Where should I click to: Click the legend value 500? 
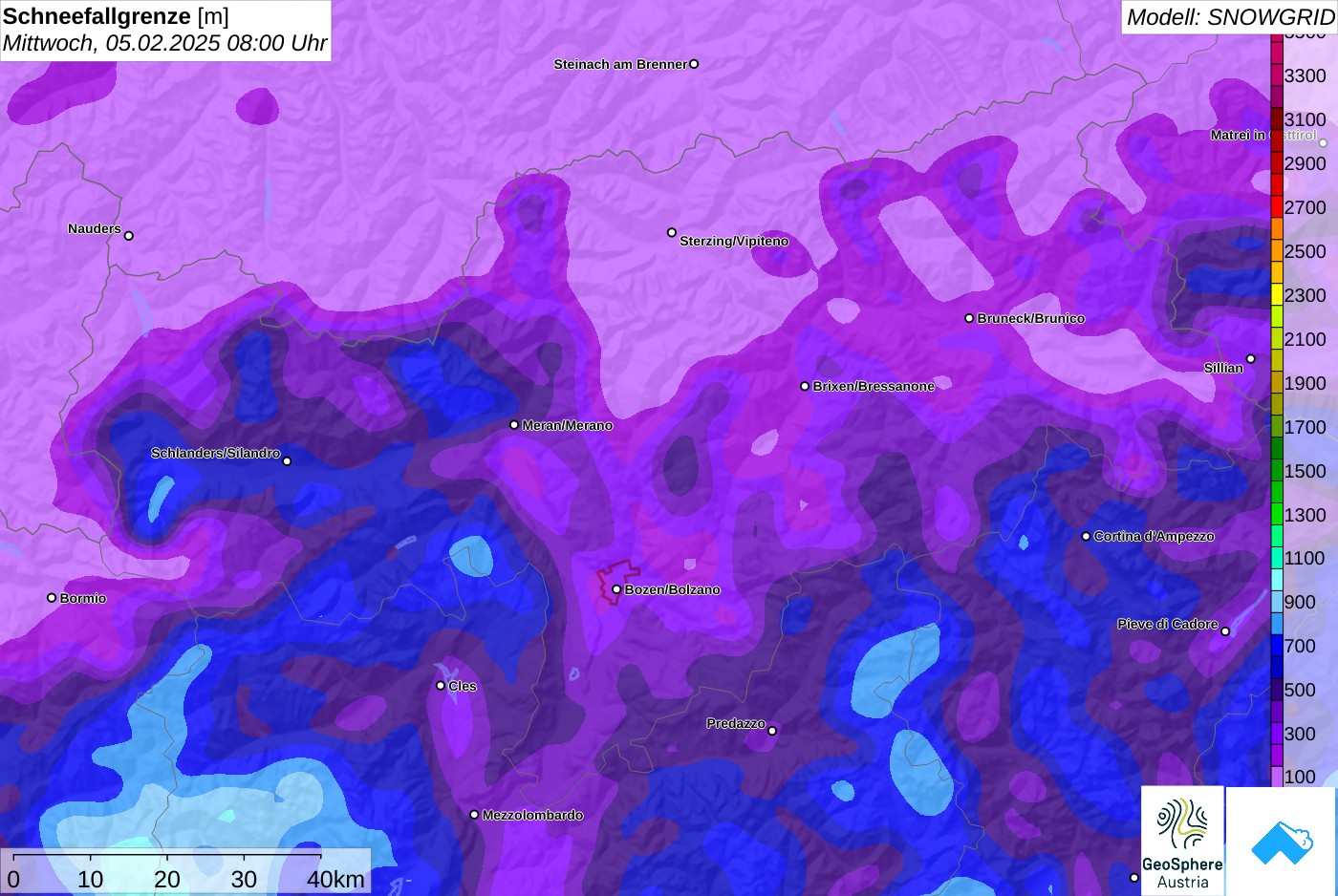1300,690
